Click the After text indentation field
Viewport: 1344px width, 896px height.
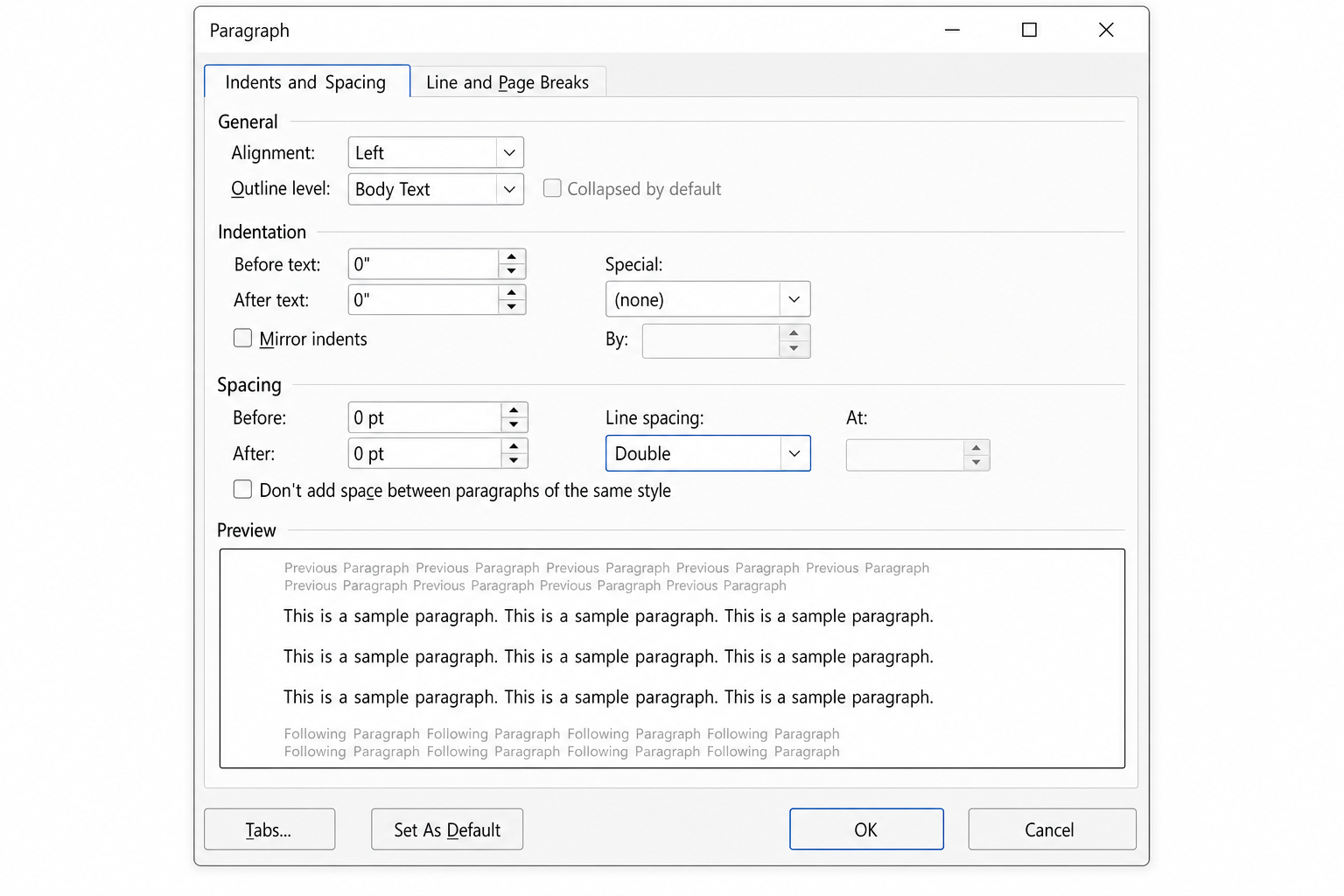point(423,300)
